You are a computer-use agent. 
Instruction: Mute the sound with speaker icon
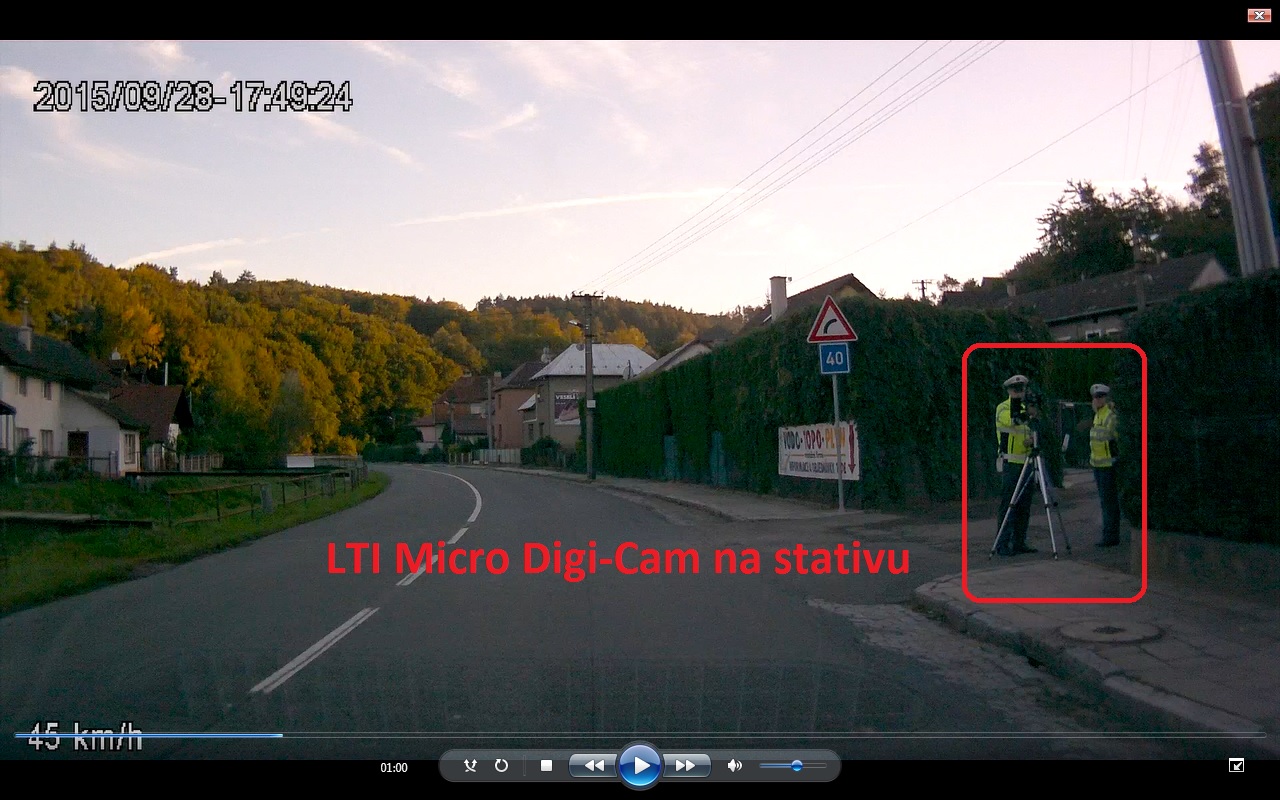coord(734,766)
